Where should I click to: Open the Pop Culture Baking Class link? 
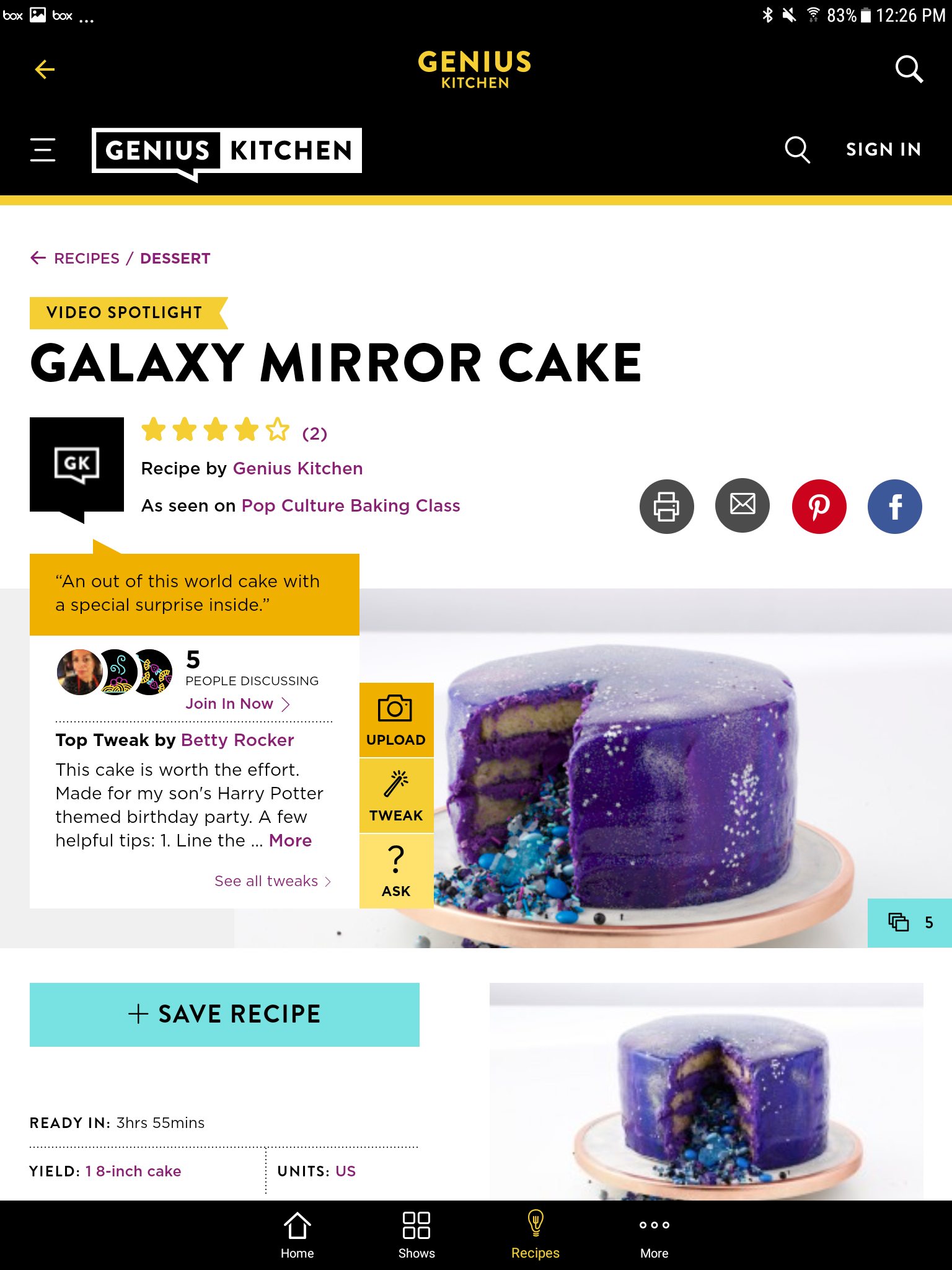(351, 506)
